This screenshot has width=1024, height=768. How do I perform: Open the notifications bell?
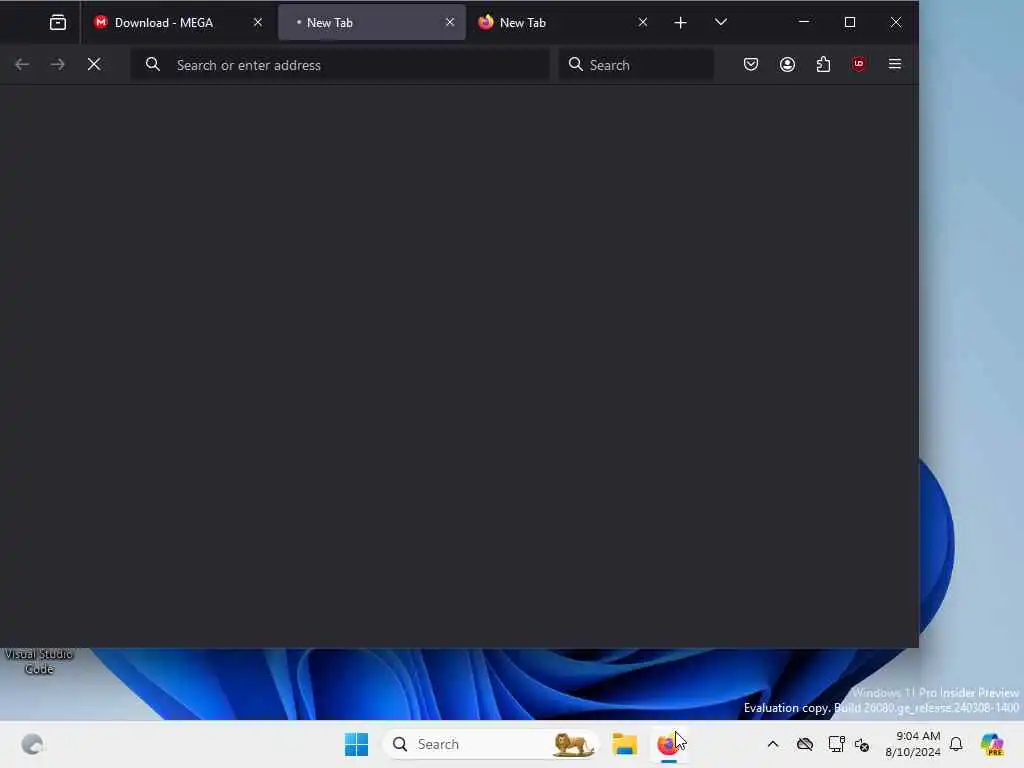click(x=956, y=744)
